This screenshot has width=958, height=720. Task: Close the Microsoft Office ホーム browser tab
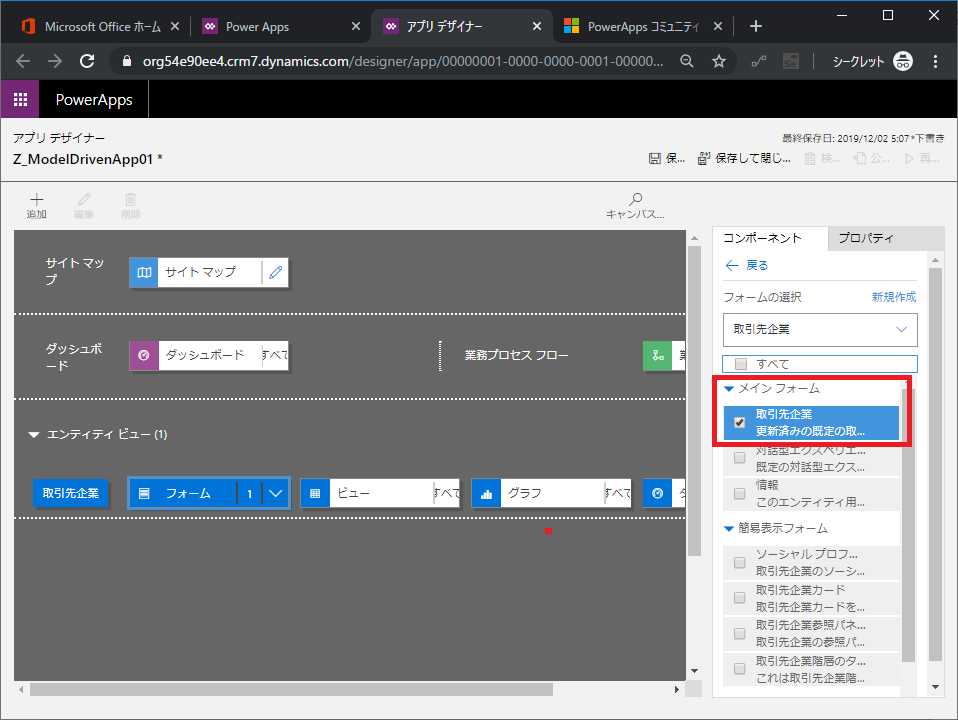[175, 26]
